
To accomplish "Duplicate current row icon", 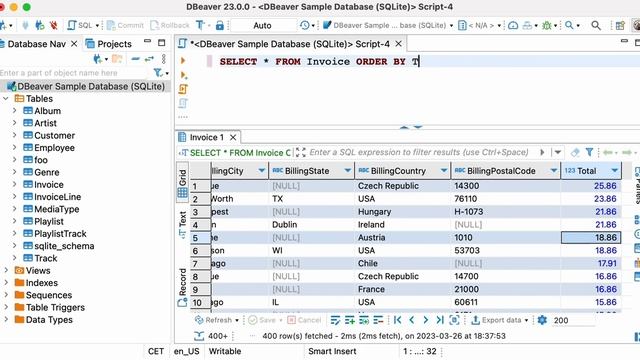I will [364, 320].
